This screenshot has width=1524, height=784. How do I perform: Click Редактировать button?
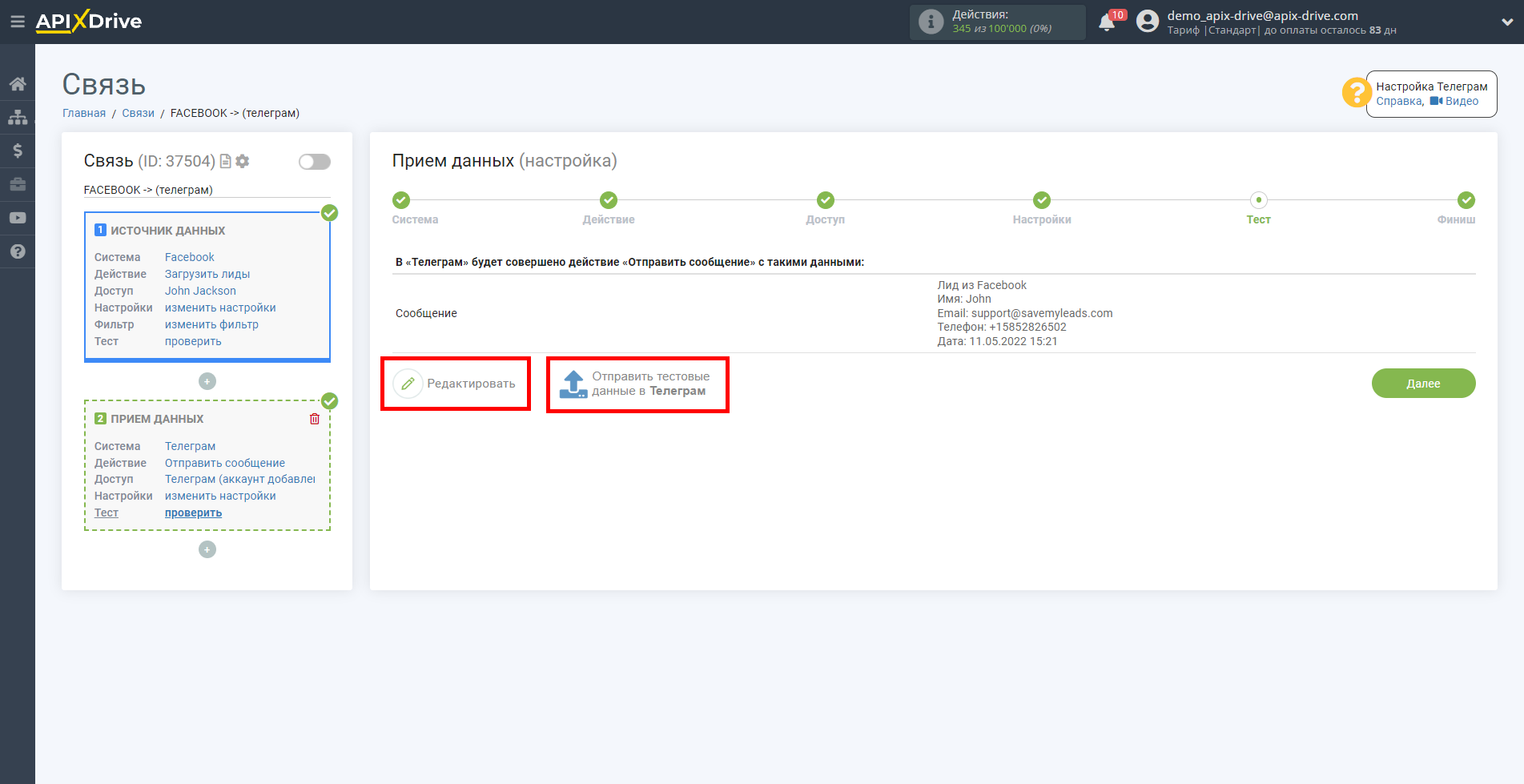455,384
